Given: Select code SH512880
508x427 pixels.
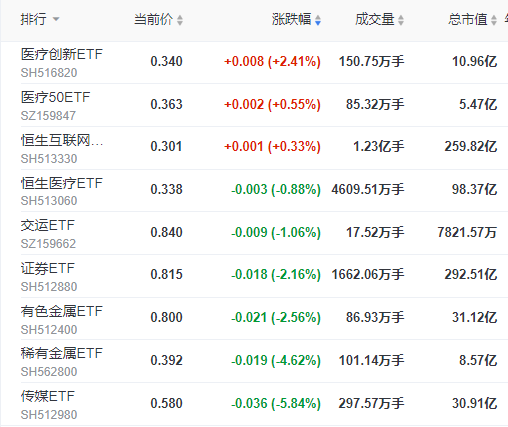Looking at the screenshot, I should point(49,287).
